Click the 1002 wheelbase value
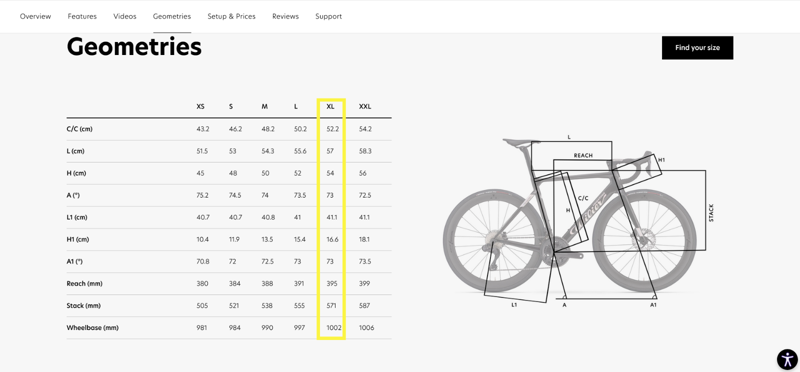Image resolution: width=800 pixels, height=372 pixels. tap(334, 328)
